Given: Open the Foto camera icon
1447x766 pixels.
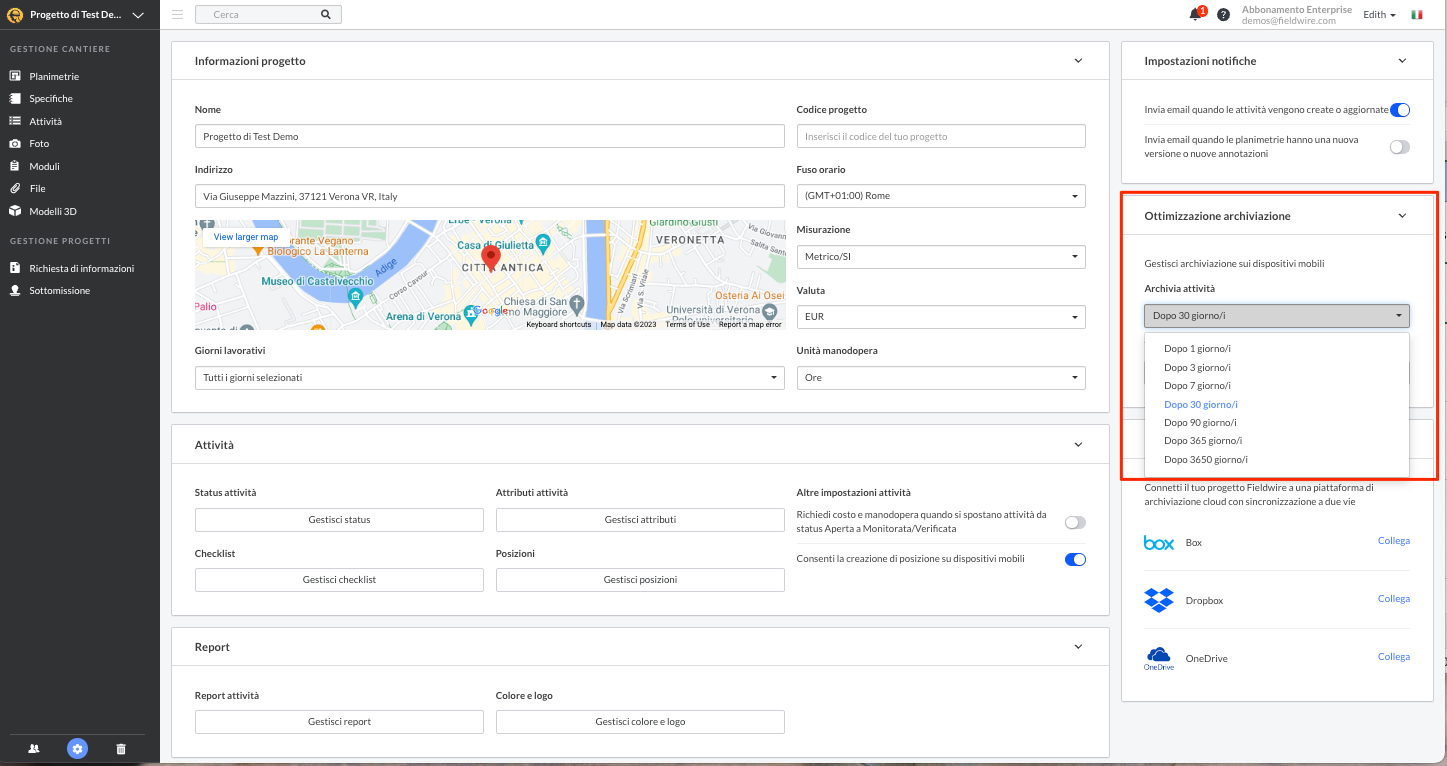Looking at the screenshot, I should click(x=15, y=144).
